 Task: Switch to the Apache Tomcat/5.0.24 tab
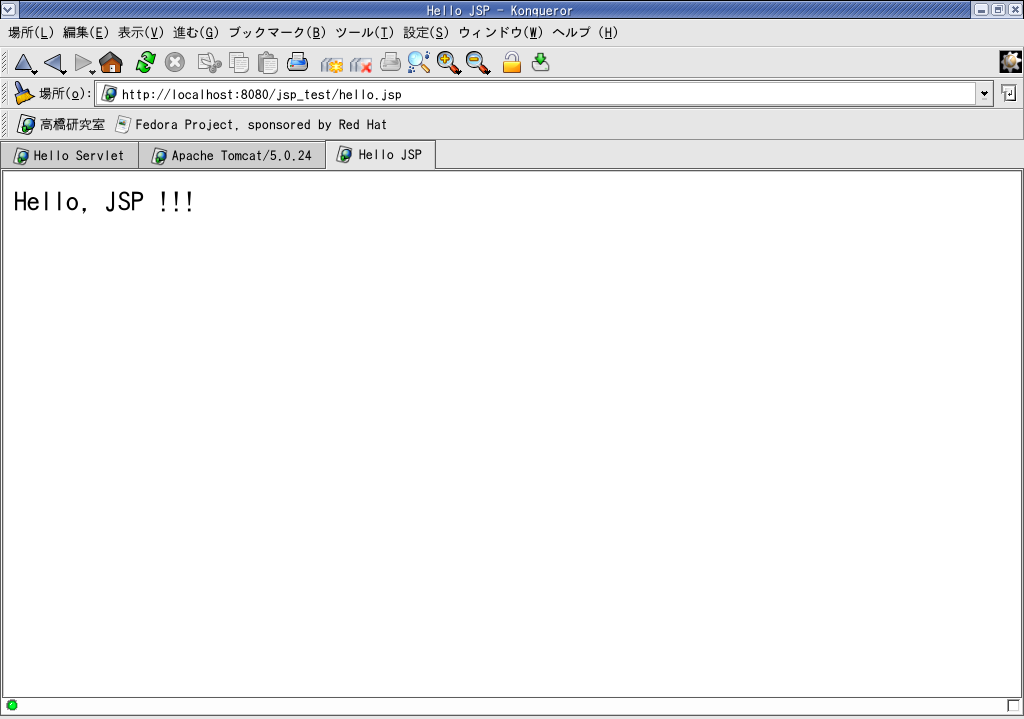point(232,156)
